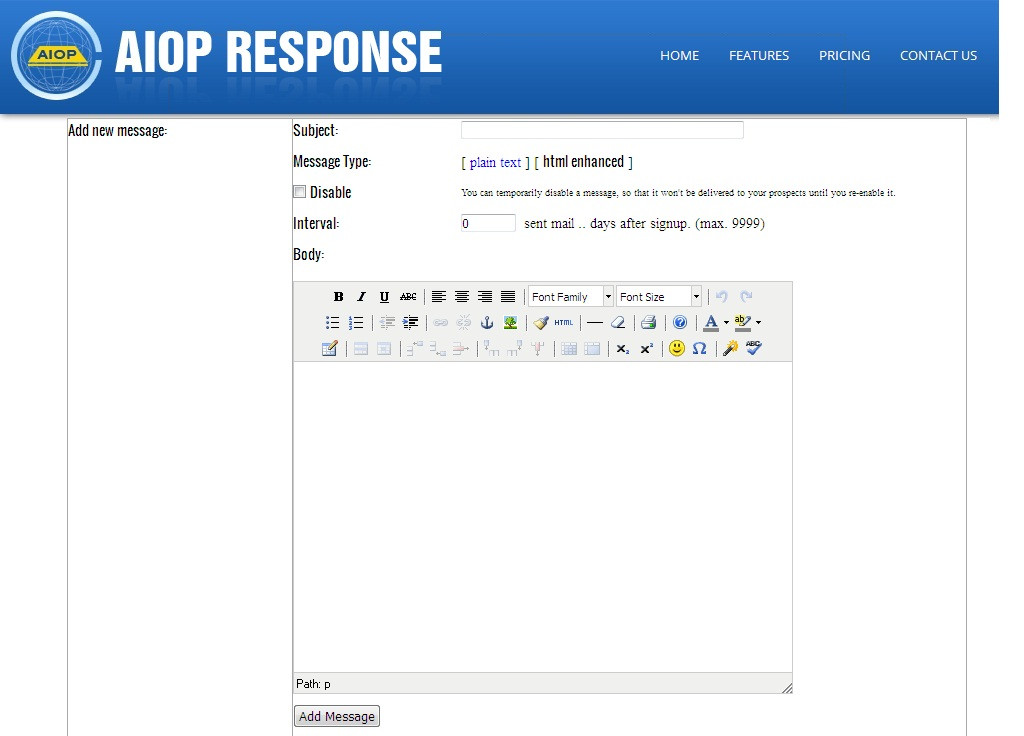The width and height of the screenshot is (1024, 736).
Task: Click the merge table cells icon
Action: click(592, 348)
